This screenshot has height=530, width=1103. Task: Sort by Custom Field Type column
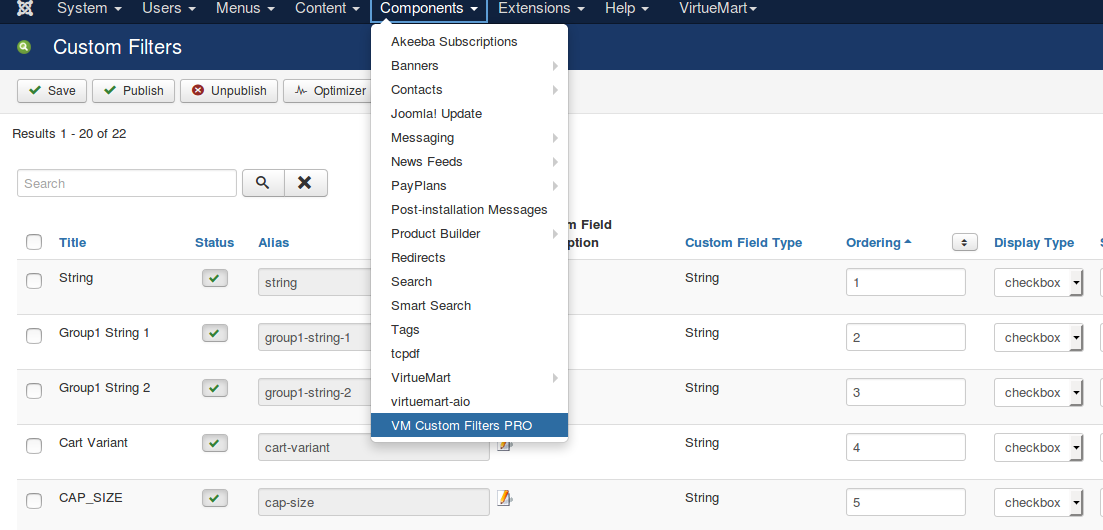(744, 242)
